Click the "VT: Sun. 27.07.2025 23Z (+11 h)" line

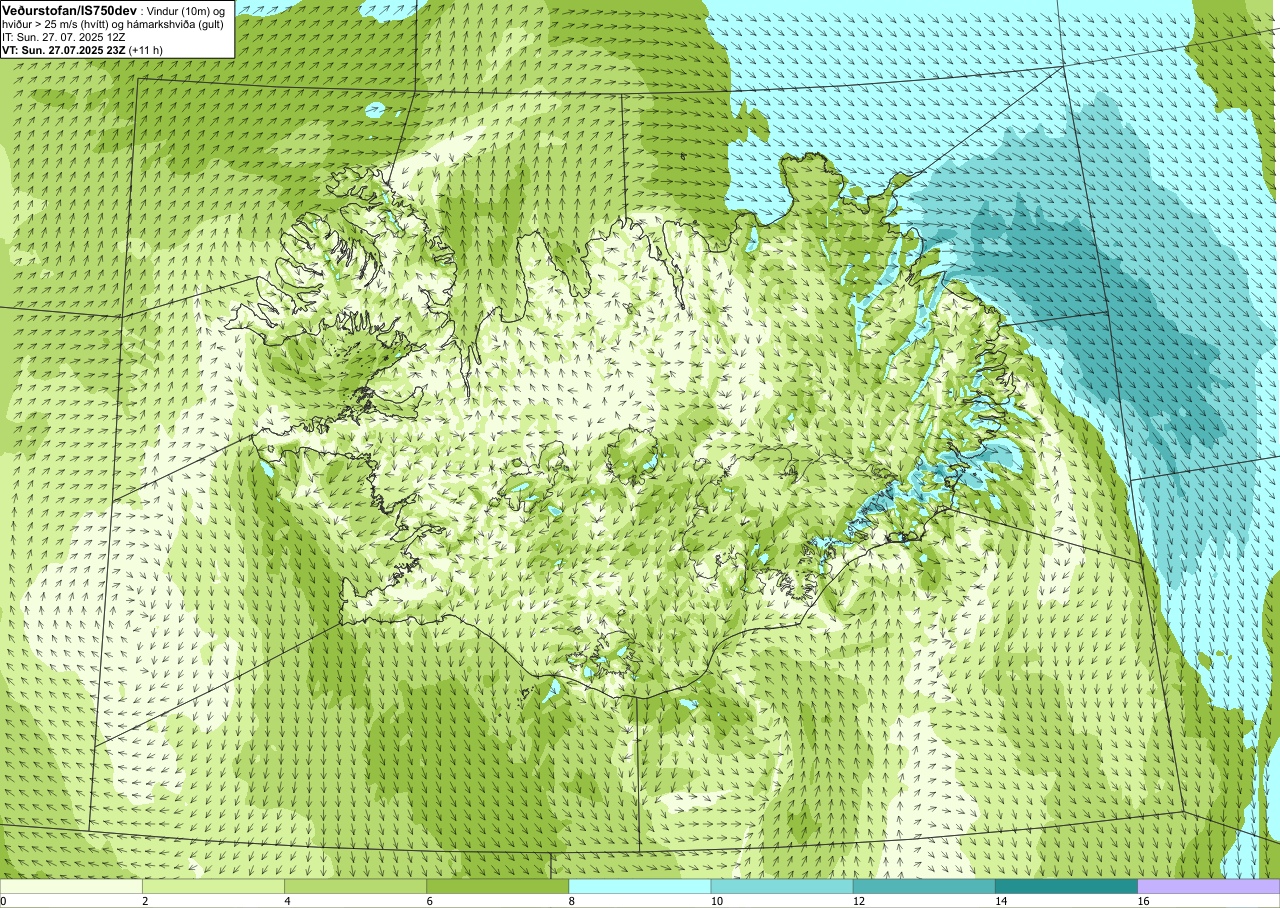[x=83, y=49]
